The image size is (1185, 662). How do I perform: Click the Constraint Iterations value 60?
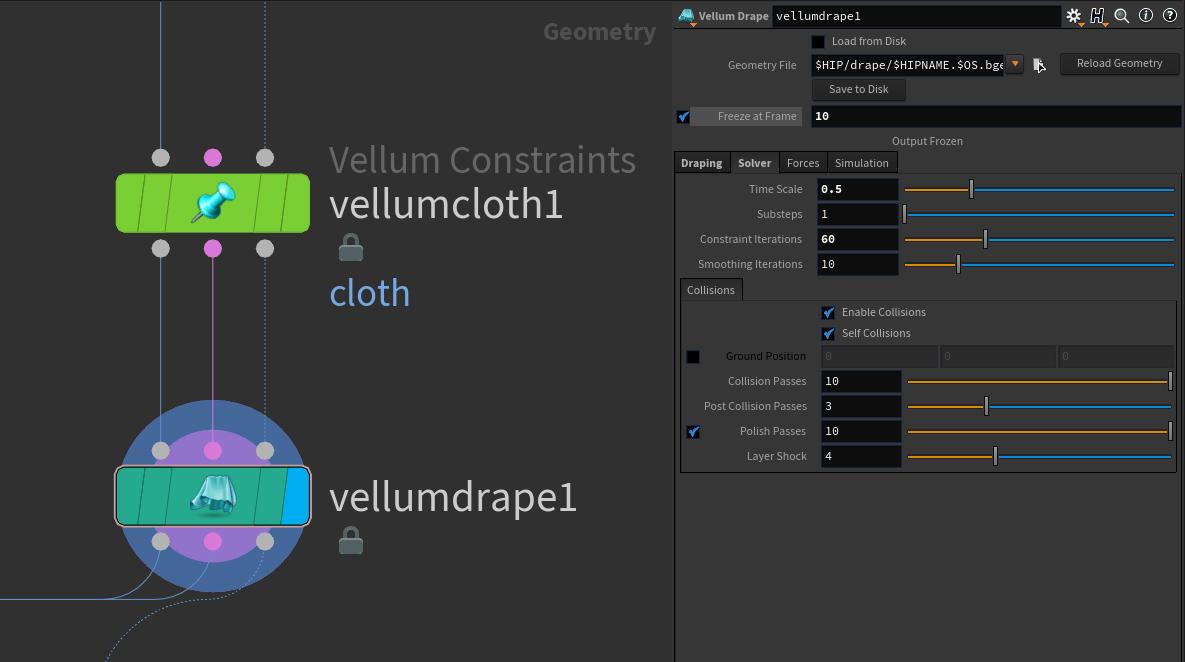pos(858,240)
